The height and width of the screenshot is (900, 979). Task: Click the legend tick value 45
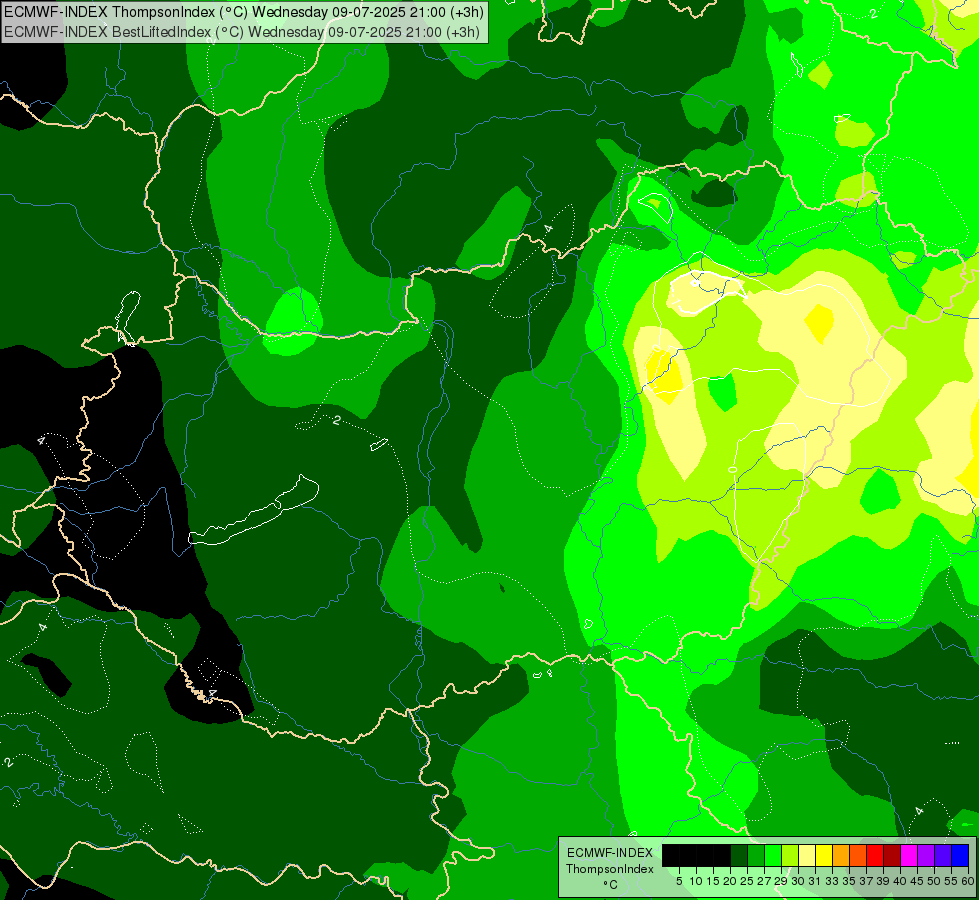coord(917,881)
